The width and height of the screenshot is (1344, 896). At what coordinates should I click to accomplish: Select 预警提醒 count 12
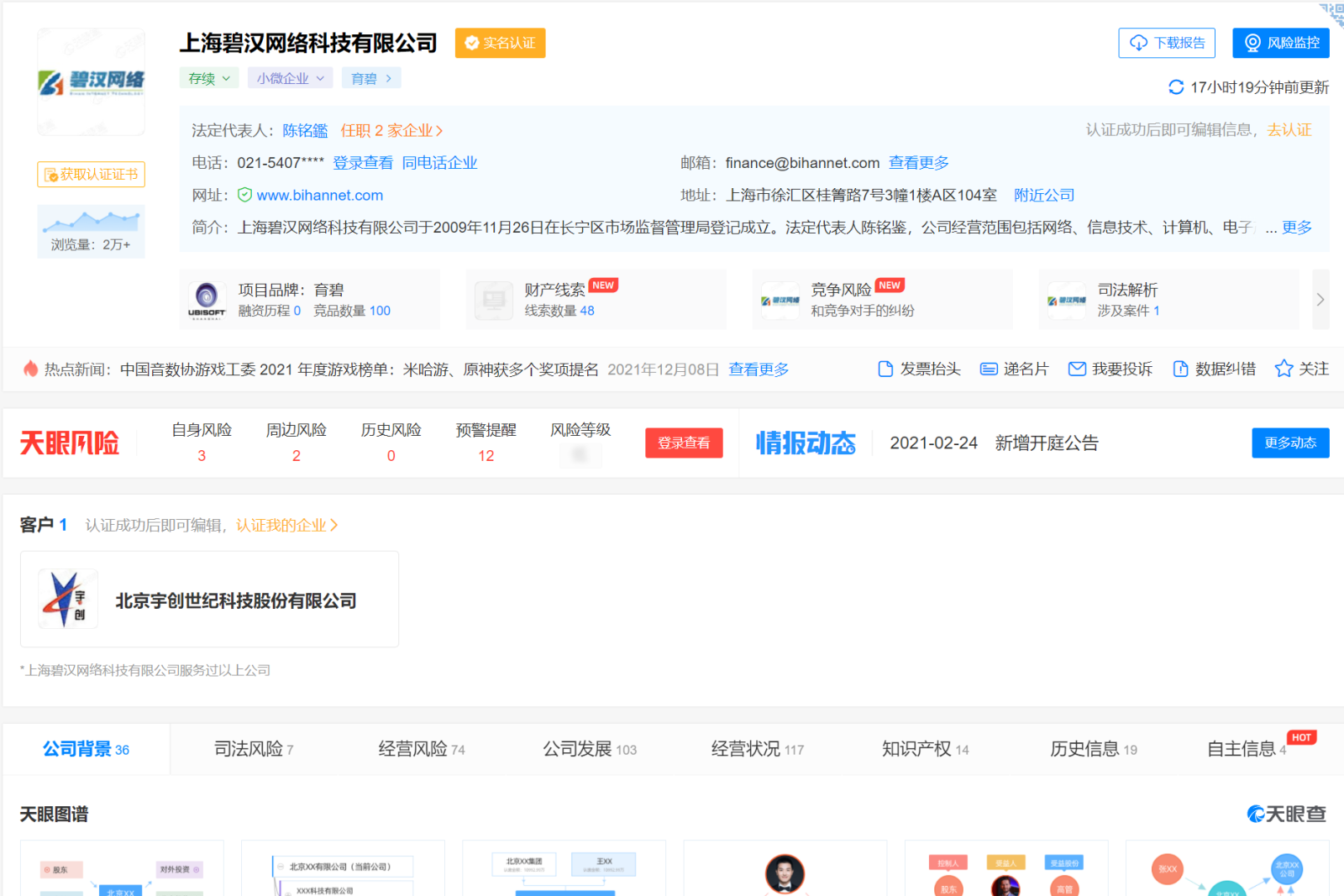tap(486, 456)
